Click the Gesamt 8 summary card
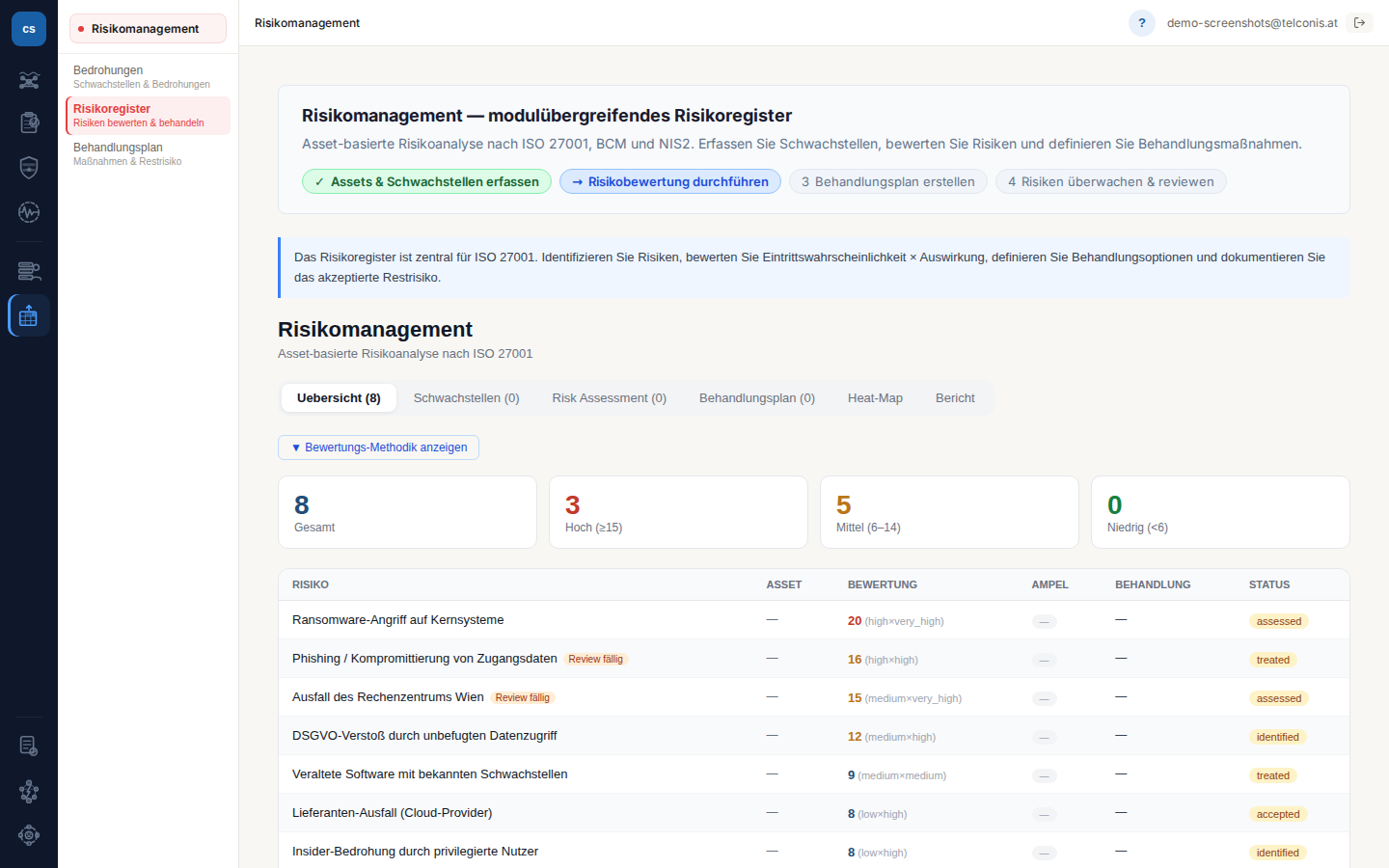 pos(407,512)
